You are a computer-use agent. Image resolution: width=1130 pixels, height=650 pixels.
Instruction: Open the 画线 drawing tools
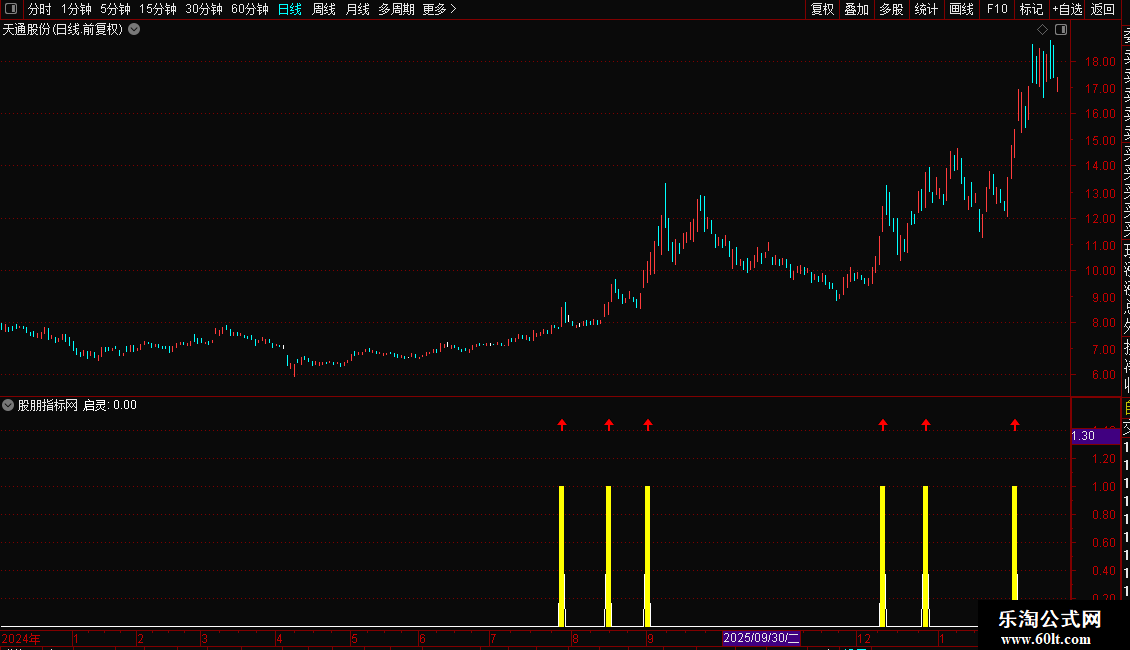pos(961,9)
